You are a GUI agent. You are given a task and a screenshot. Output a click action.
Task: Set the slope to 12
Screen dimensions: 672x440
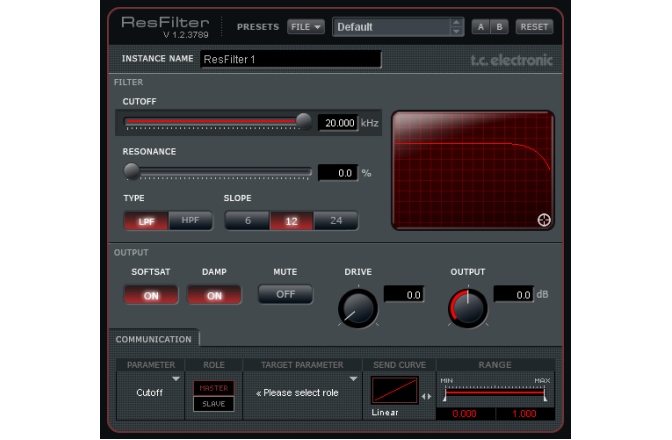291,221
